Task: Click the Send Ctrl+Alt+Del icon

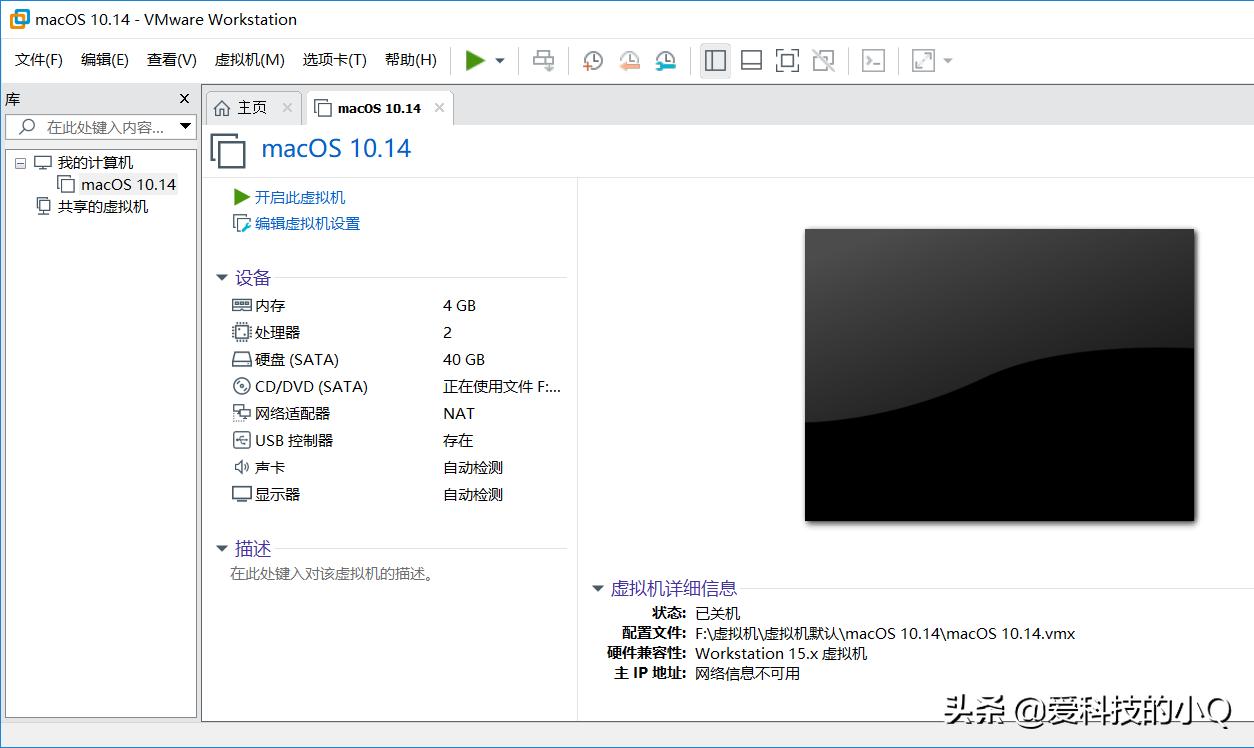Action: (x=543, y=60)
